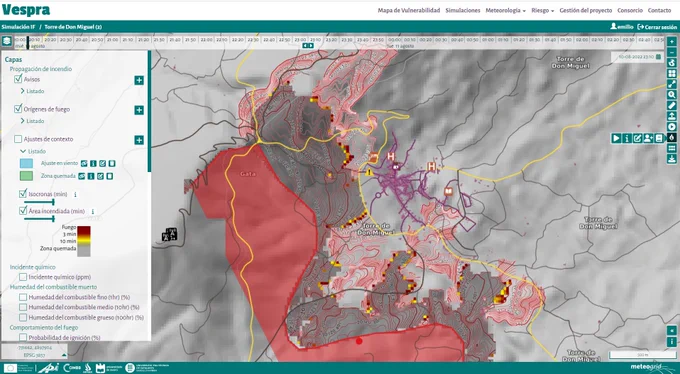680x374 pixels.
Task: Open info icon next to Área incendiada
Action: (92, 212)
